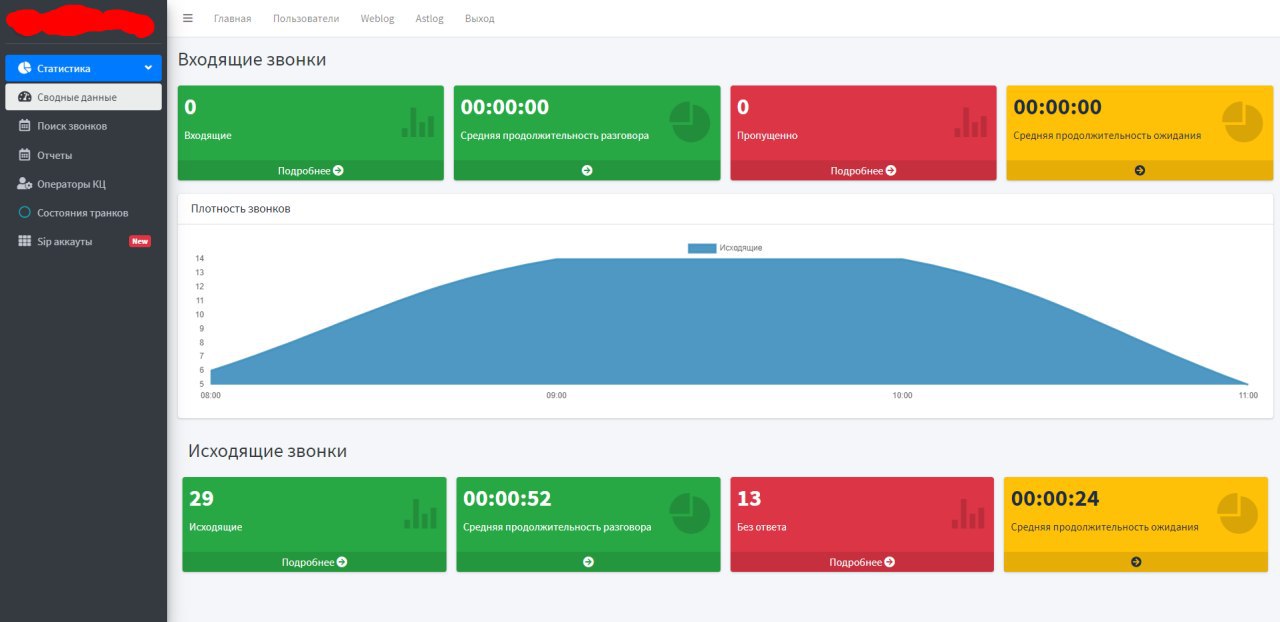The width and height of the screenshot is (1280, 622).
Task: Open Подробнее on the Исходящие card
Action: [x=314, y=562]
